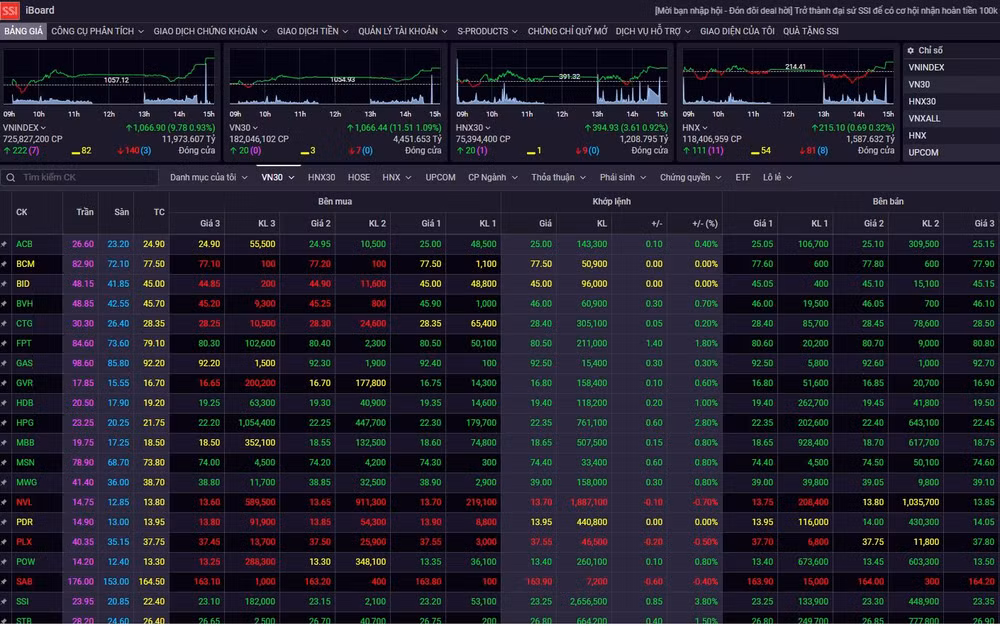
Task: Click the pin icon on the SSI stock row
Action: [4, 602]
